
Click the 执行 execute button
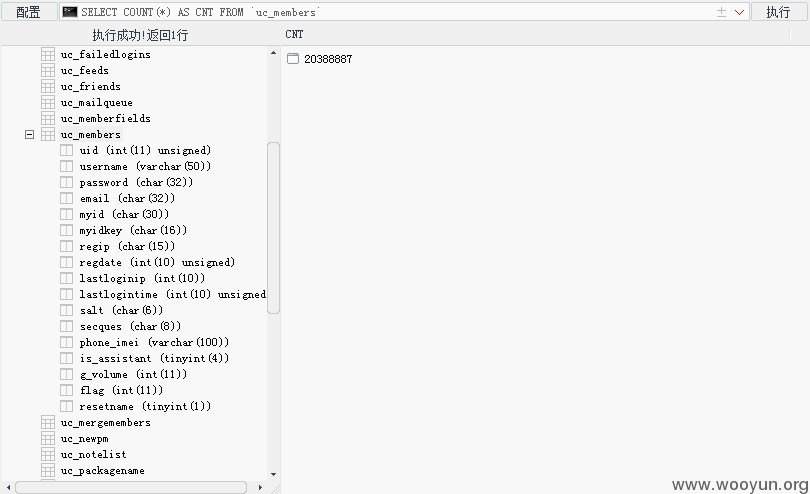click(778, 11)
